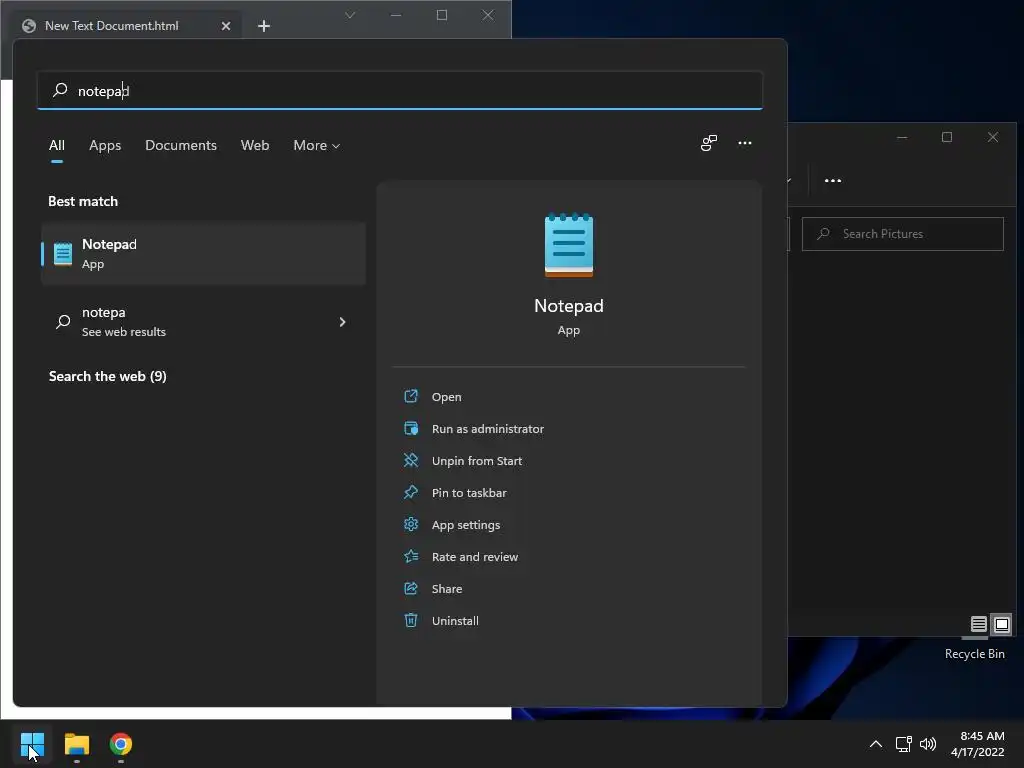This screenshot has width=1024, height=768.
Task: Click the pin icon beside Pin to taskbar
Action: [x=411, y=492]
